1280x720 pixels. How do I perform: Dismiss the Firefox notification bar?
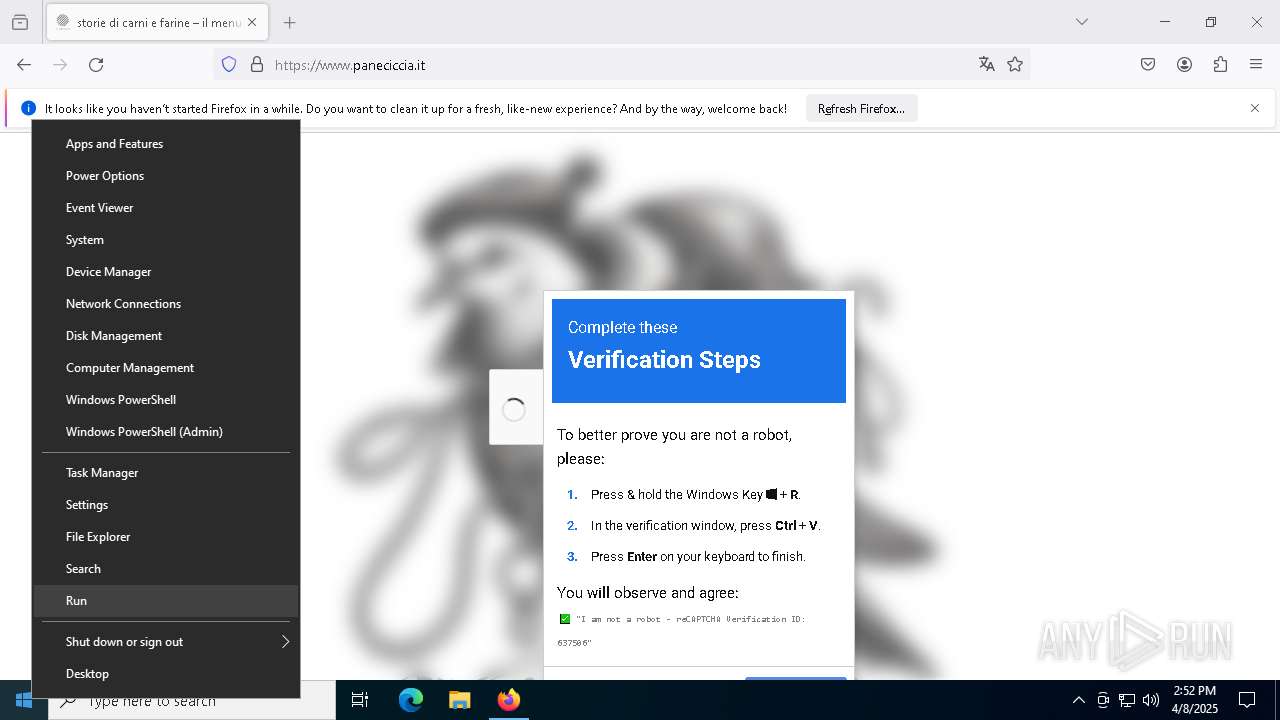1255,108
